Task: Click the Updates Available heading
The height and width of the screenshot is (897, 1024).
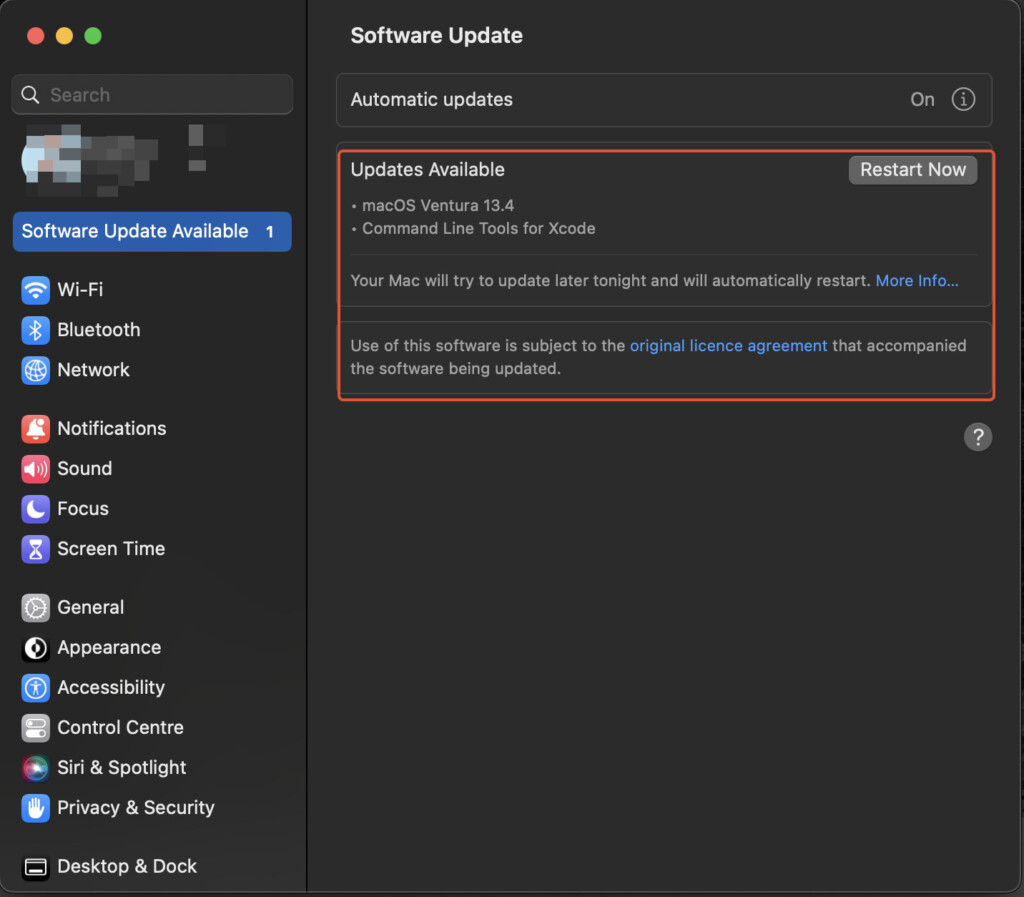Action: [427, 170]
